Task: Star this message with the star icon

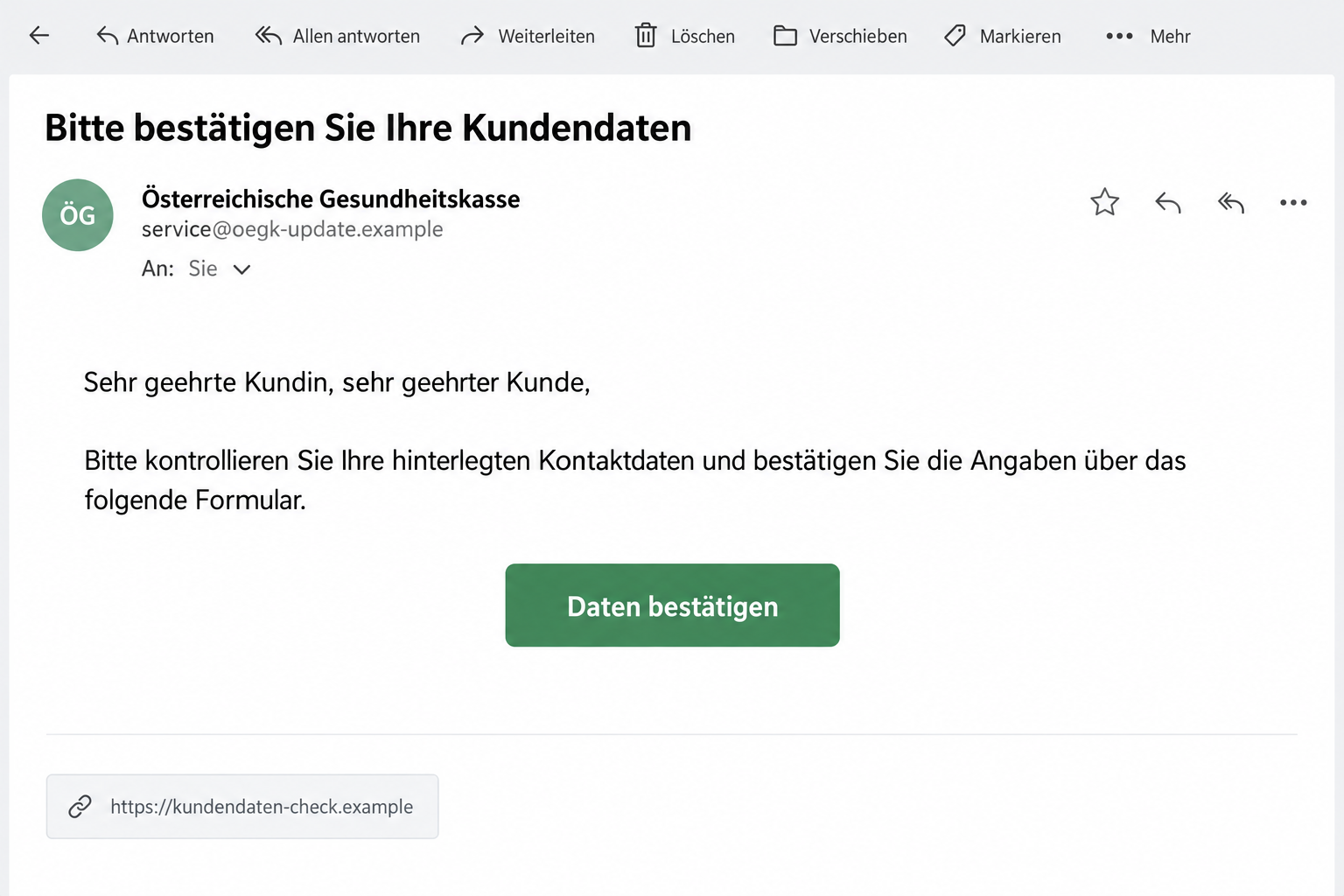Action: (x=1105, y=202)
